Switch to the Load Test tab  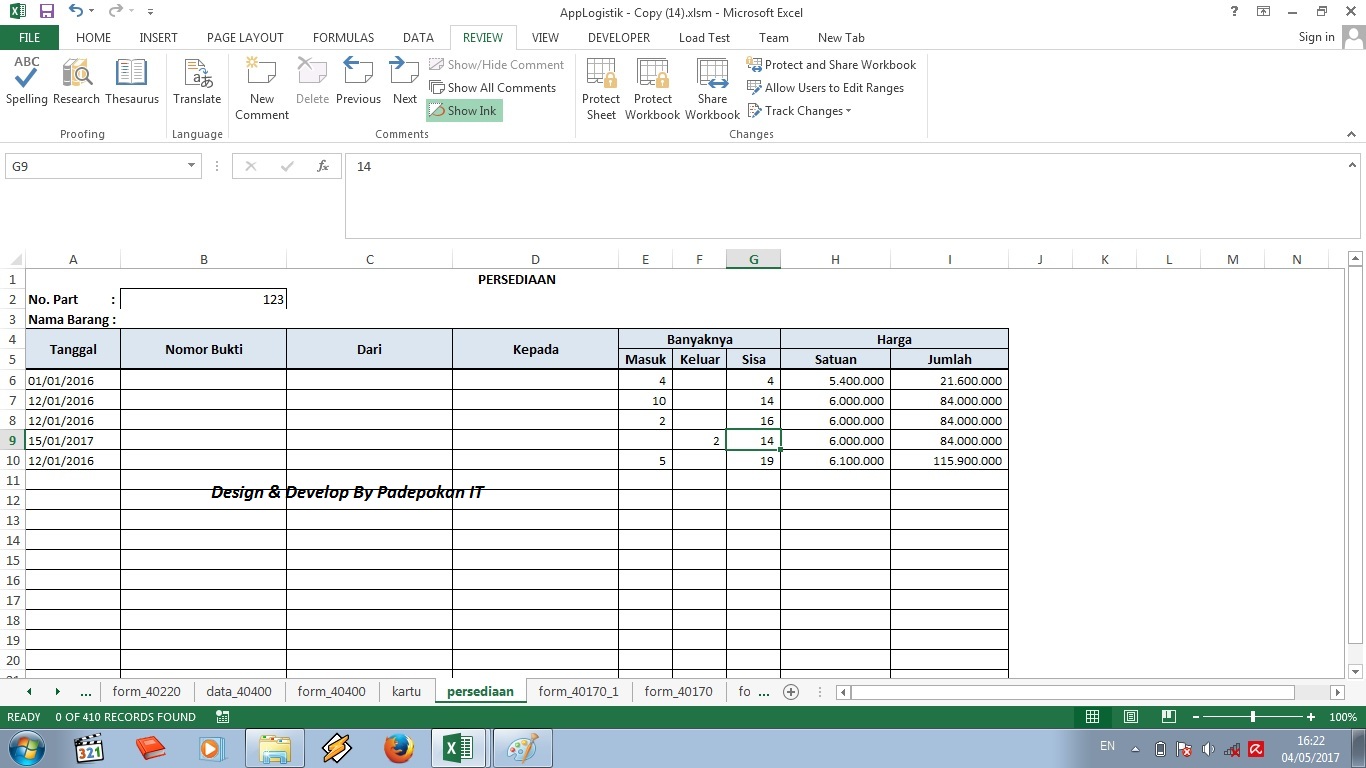pyautogui.click(x=705, y=38)
